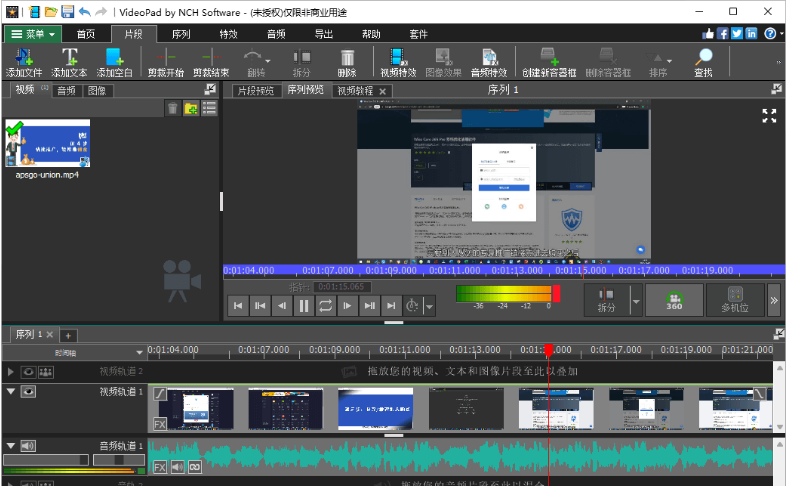Pause playback with the pause button

point(303,305)
